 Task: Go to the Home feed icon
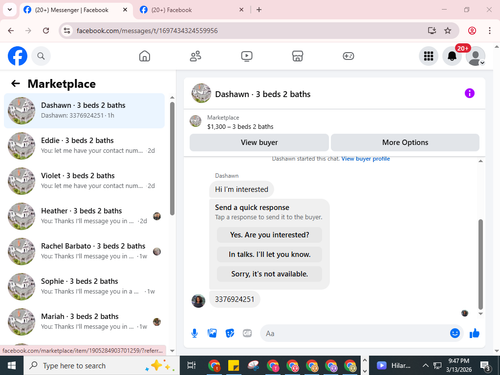click(x=144, y=56)
